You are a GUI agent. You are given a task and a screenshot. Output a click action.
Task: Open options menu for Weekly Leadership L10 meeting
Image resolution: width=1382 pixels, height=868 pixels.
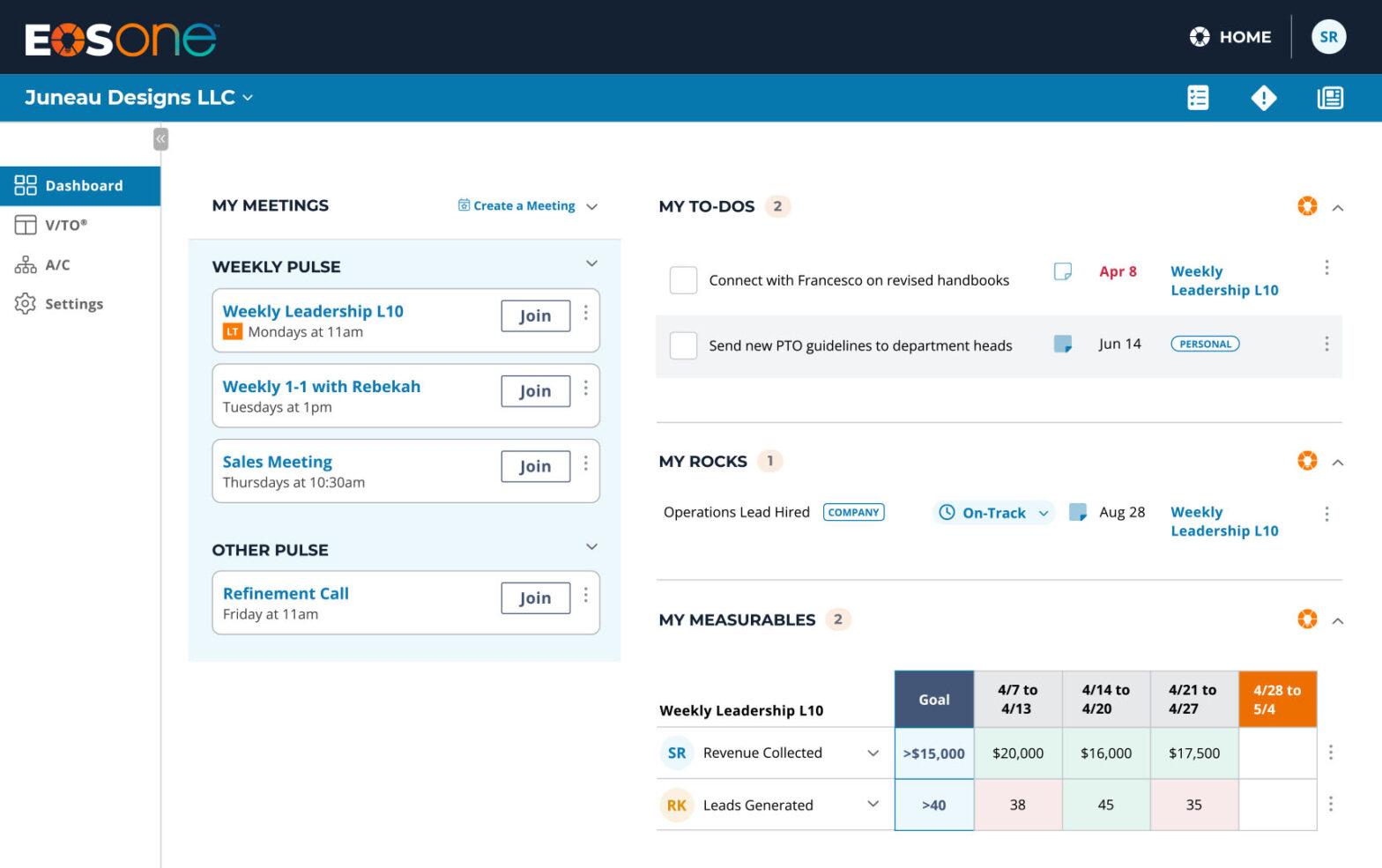(586, 314)
